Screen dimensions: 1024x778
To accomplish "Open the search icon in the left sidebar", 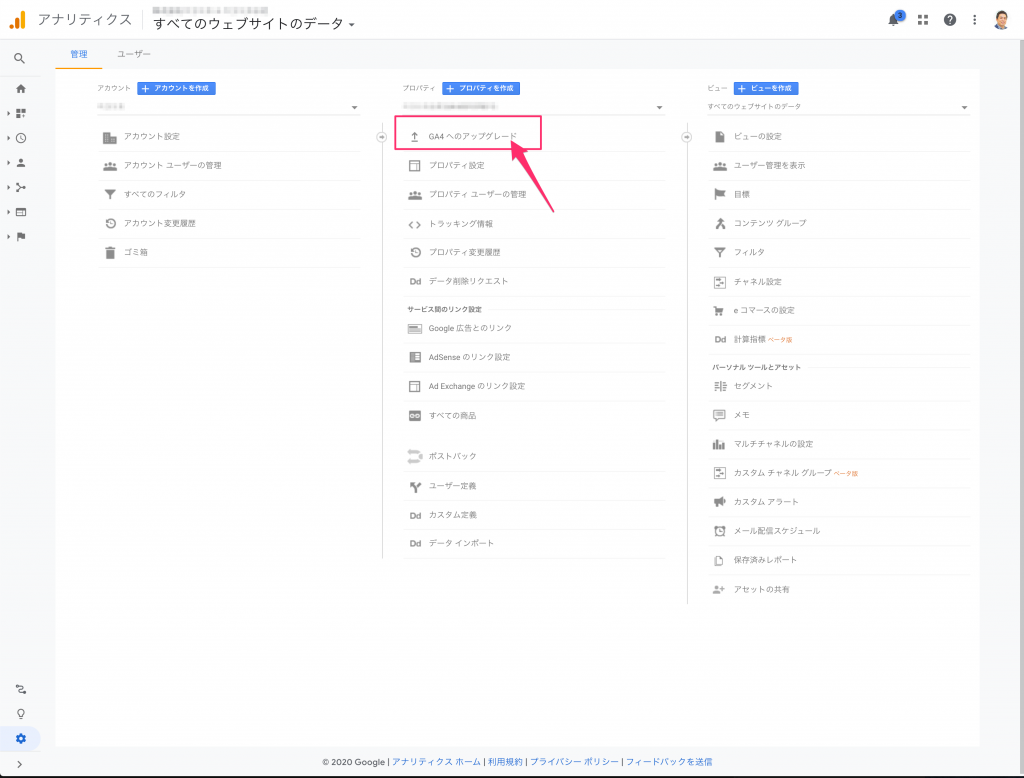I will [20, 59].
